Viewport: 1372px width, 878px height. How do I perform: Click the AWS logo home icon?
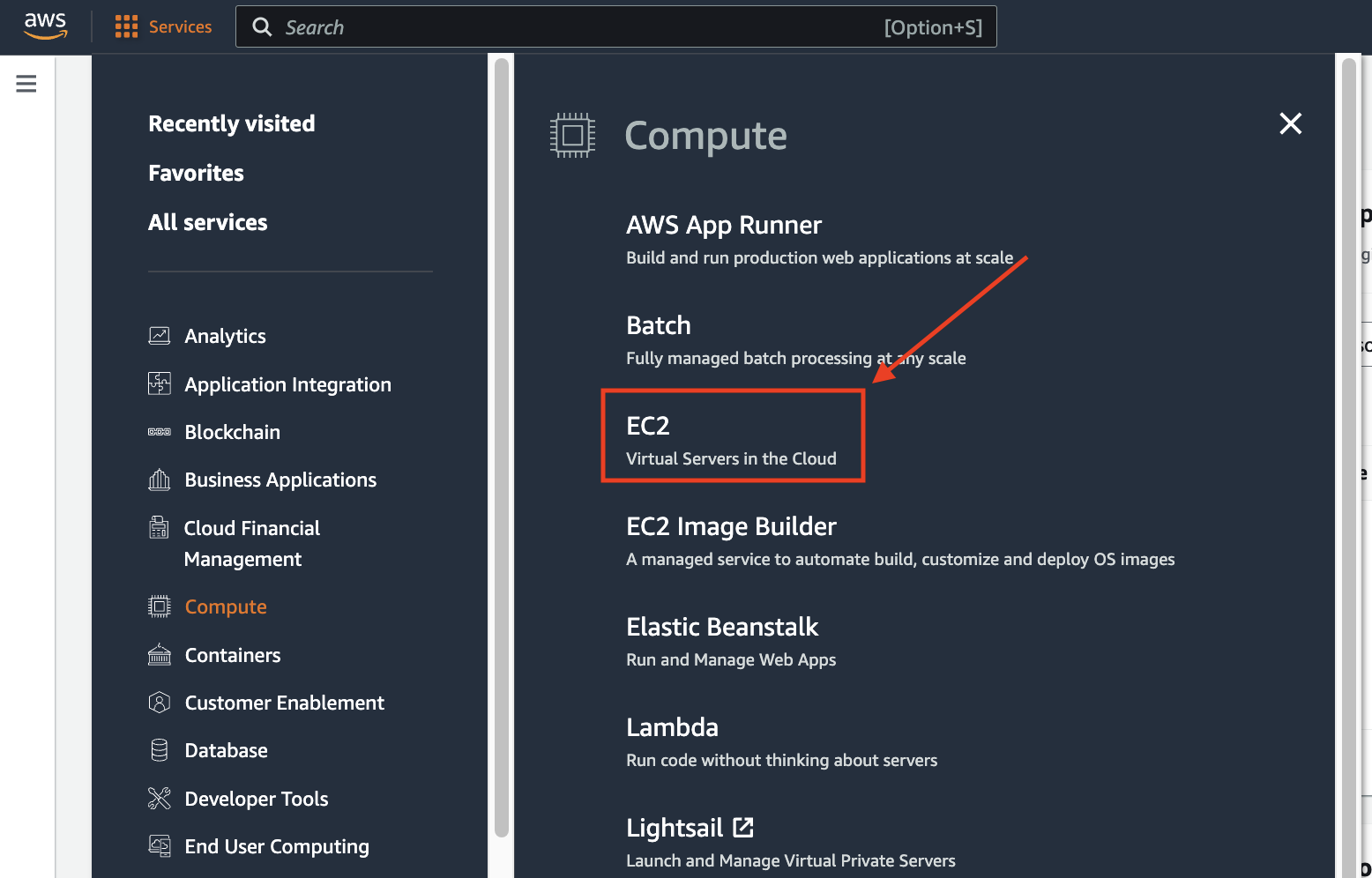[45, 26]
